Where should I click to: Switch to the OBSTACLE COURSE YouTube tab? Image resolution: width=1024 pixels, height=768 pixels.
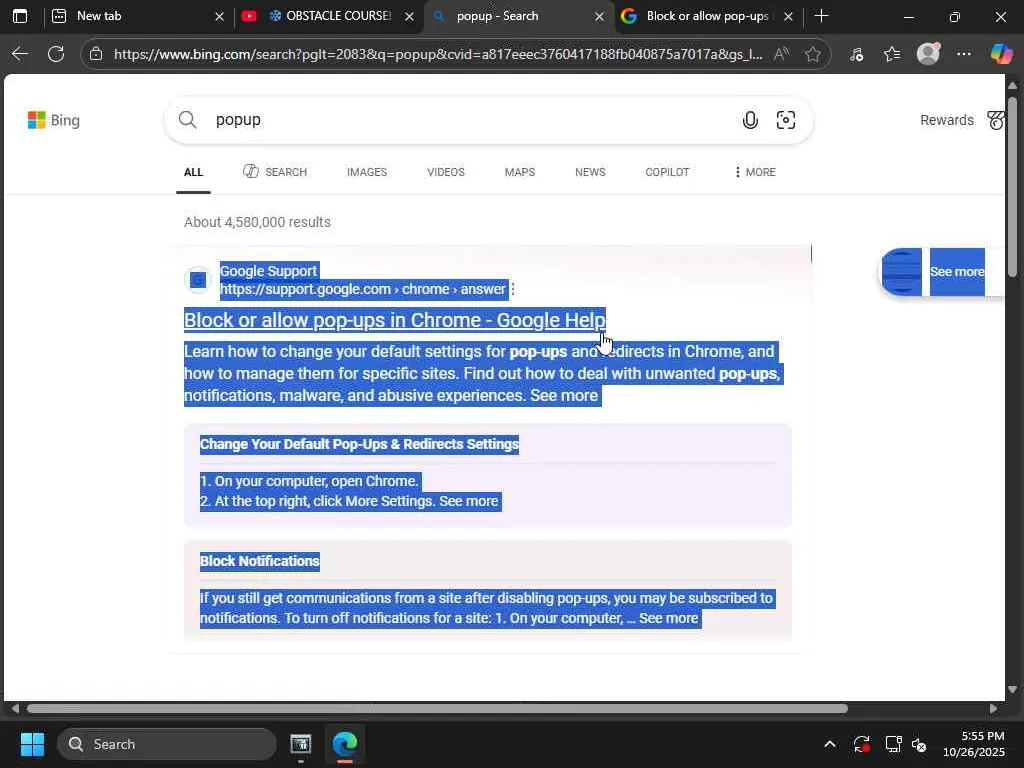[328, 16]
